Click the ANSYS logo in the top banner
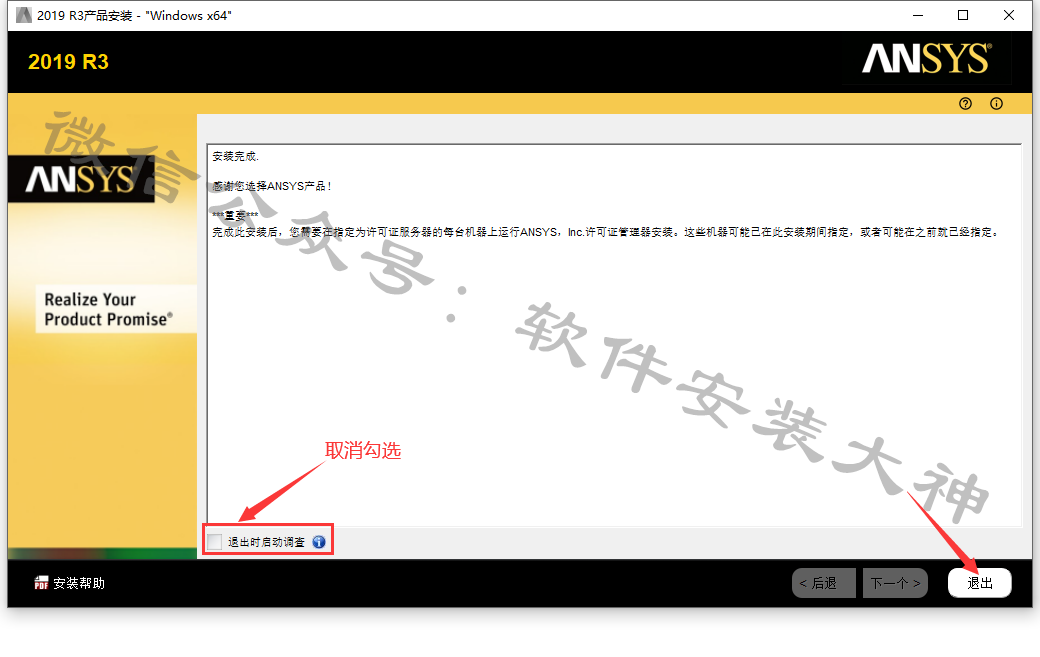 pyautogui.click(x=927, y=58)
